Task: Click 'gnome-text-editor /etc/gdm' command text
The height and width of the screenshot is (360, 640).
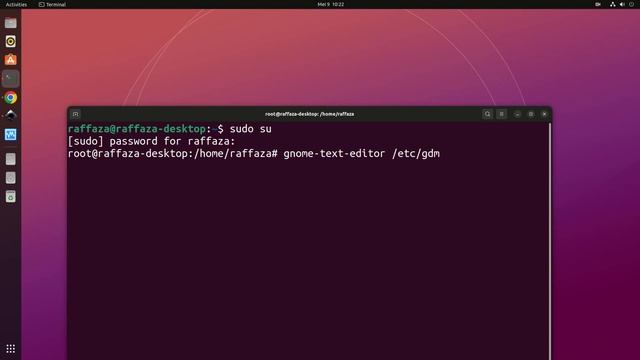Action: (362, 153)
